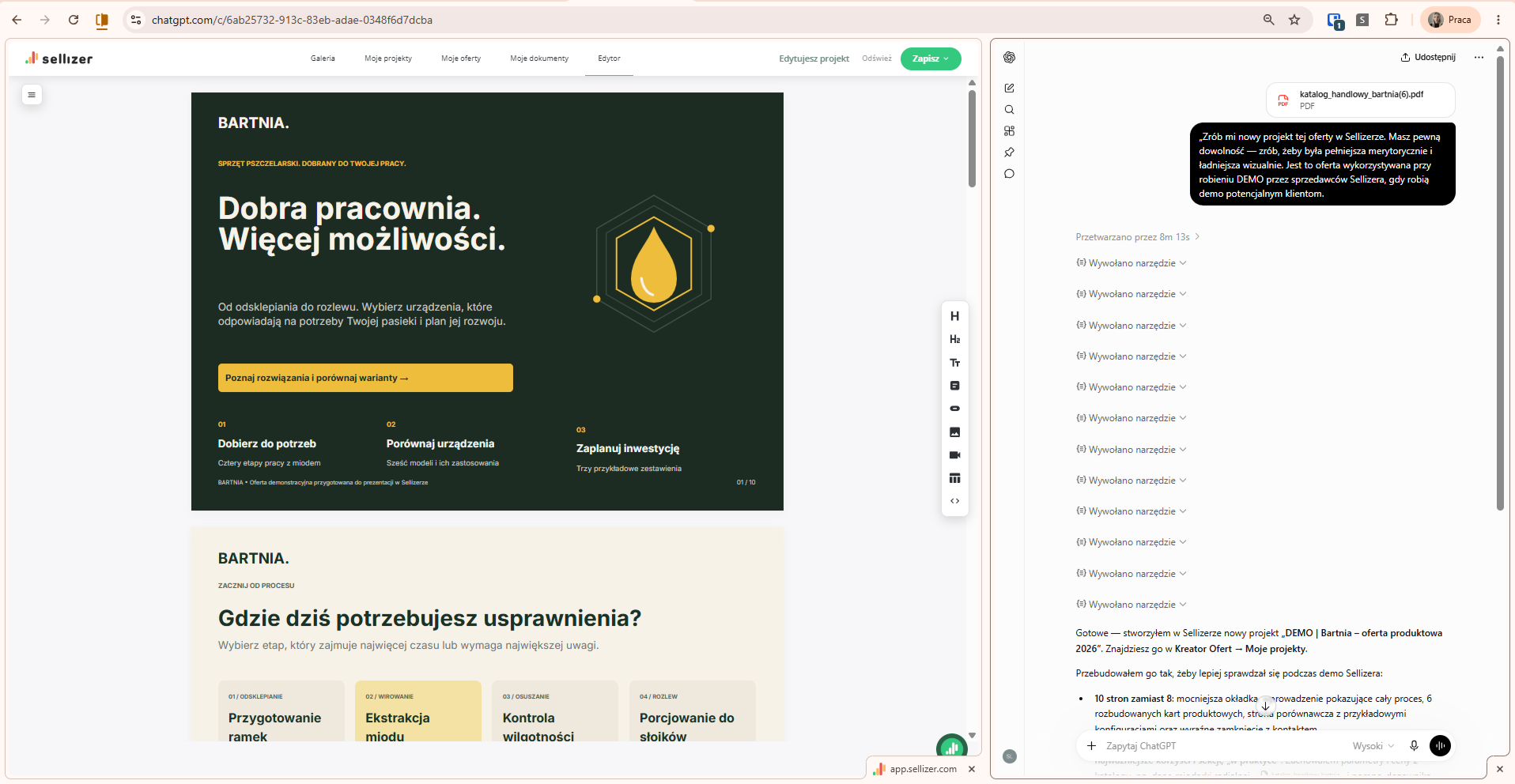Click the Sellizer logo
This screenshot has width=1515, height=784.
point(59,58)
